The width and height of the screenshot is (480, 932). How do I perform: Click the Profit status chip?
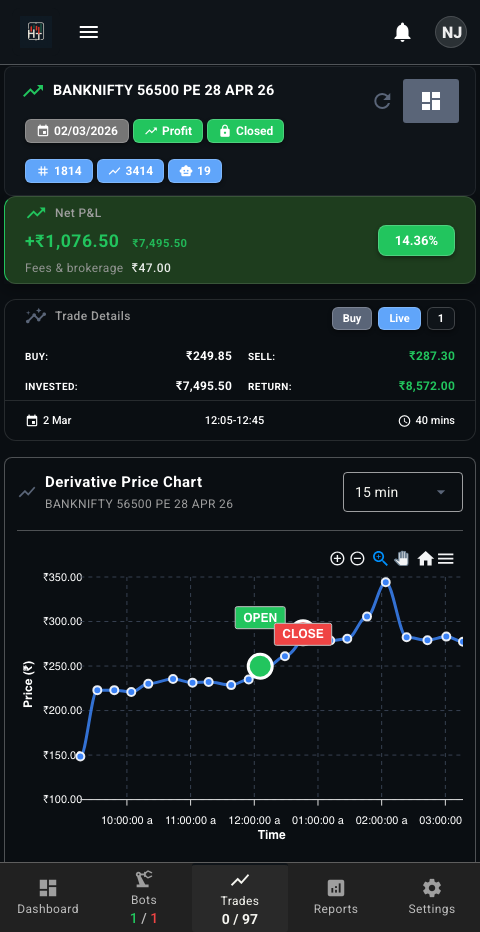[x=168, y=131]
